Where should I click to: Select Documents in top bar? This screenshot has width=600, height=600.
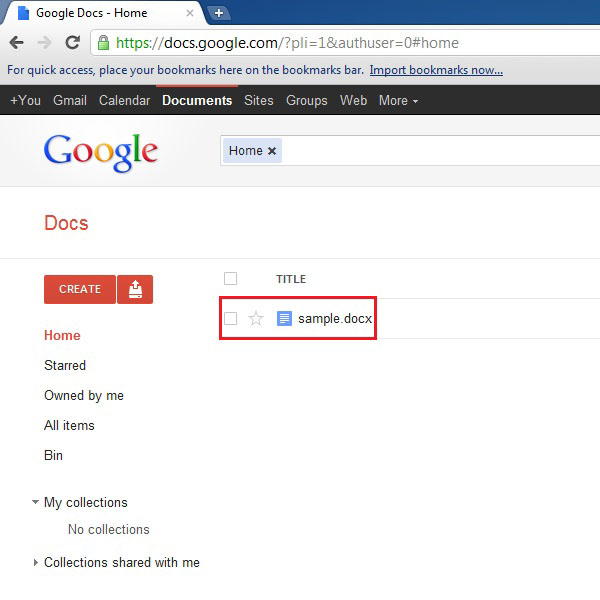197,101
